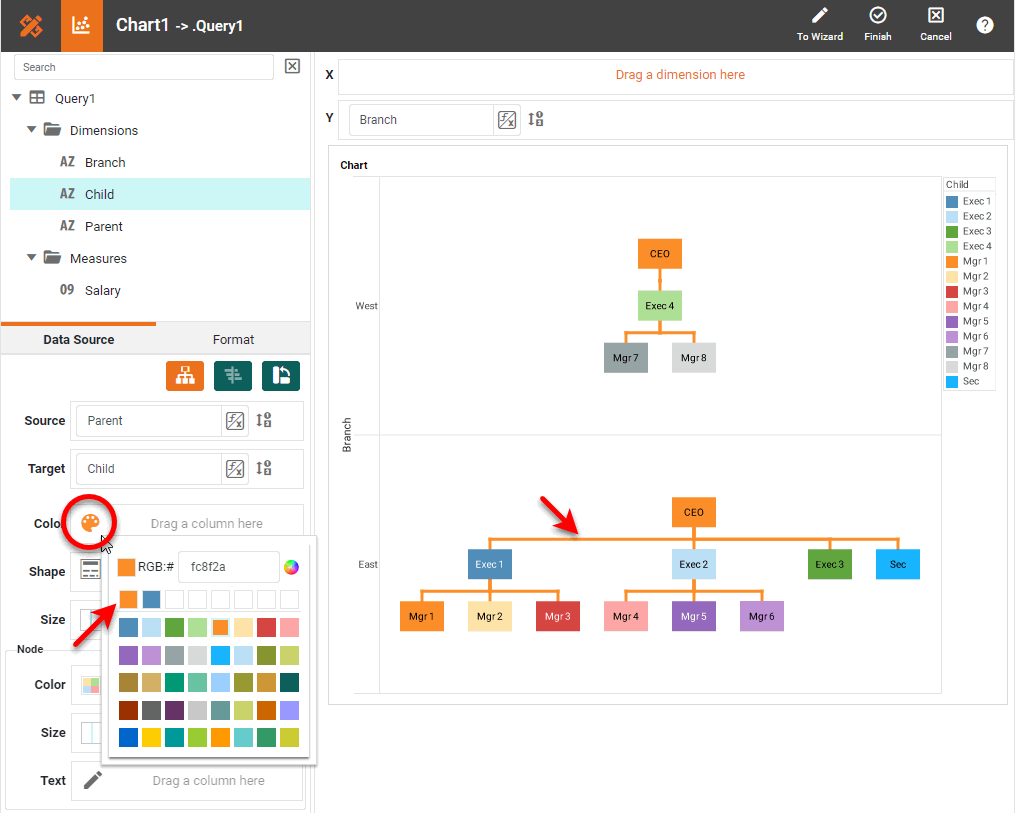Image resolution: width=1015 pixels, height=813 pixels.
Task: Click the RGB hex value input field
Action: click(x=228, y=568)
